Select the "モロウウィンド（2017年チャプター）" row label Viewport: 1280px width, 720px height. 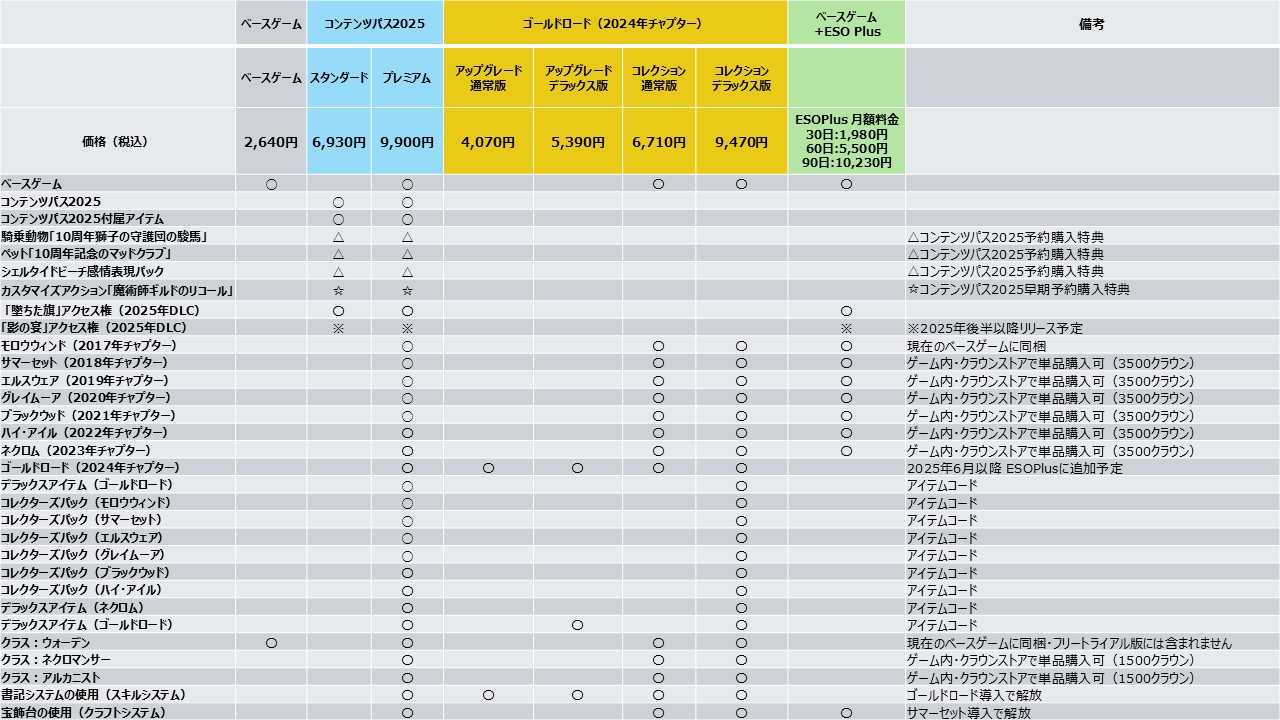click(89, 346)
